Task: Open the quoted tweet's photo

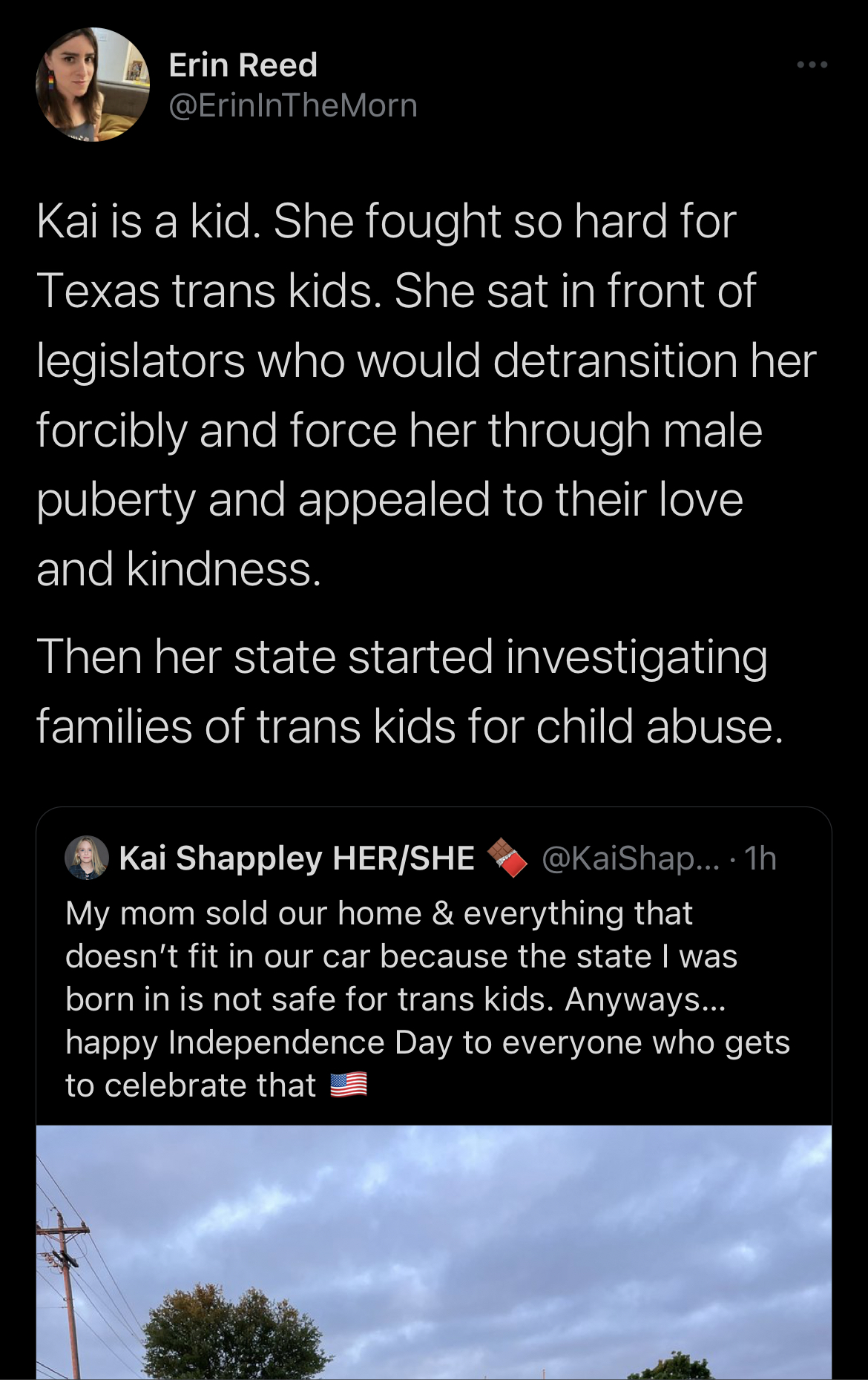Action: click(434, 1252)
